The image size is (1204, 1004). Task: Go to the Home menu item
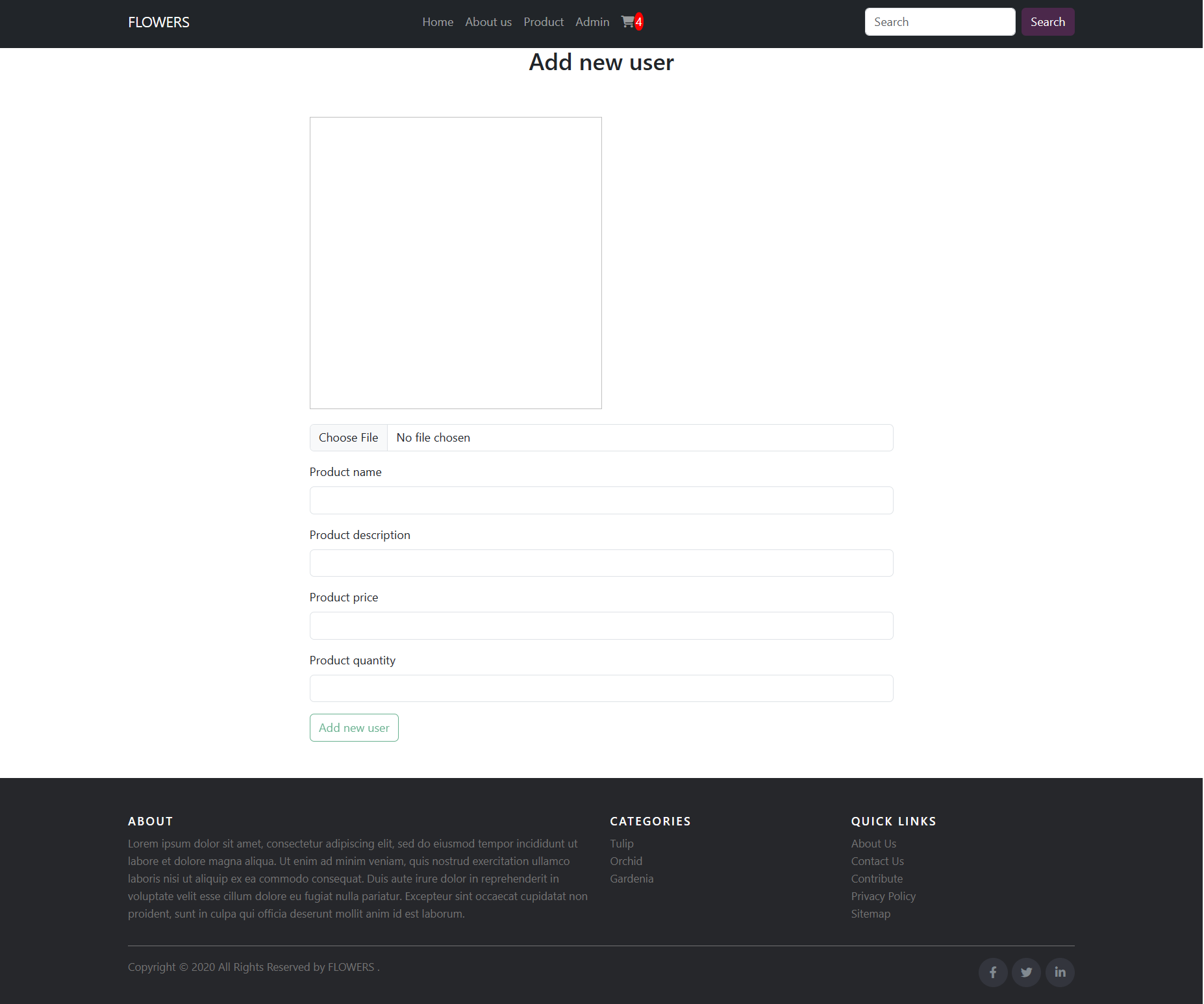(438, 21)
